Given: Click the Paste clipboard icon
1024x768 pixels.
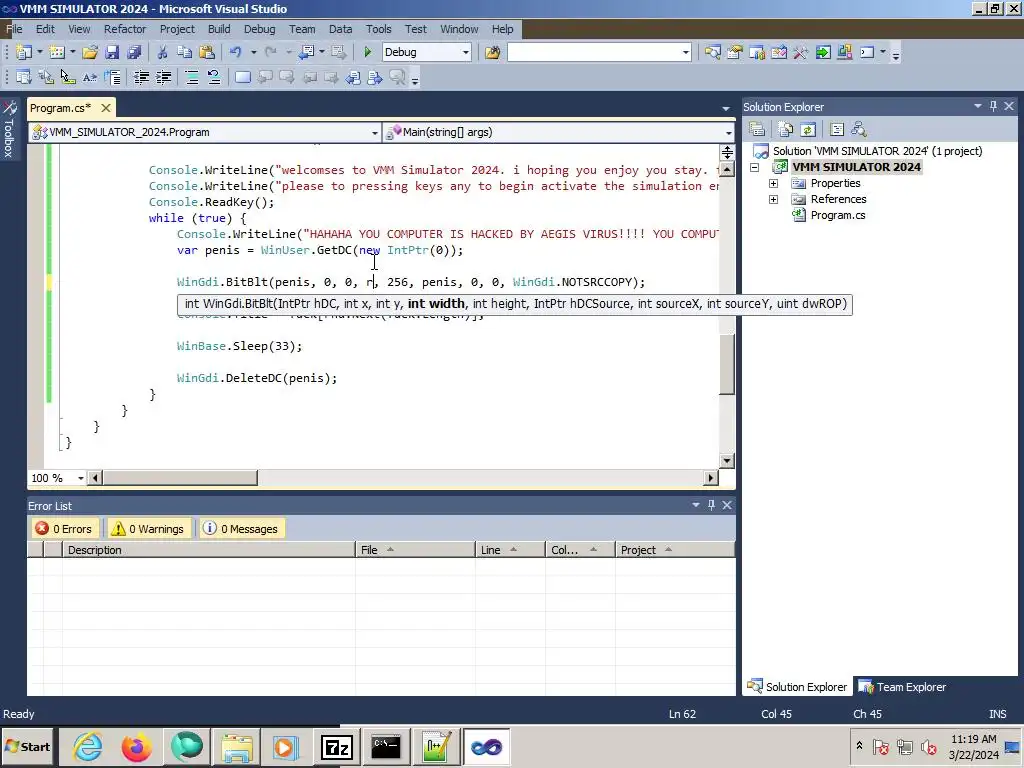Looking at the screenshot, I should point(207,52).
